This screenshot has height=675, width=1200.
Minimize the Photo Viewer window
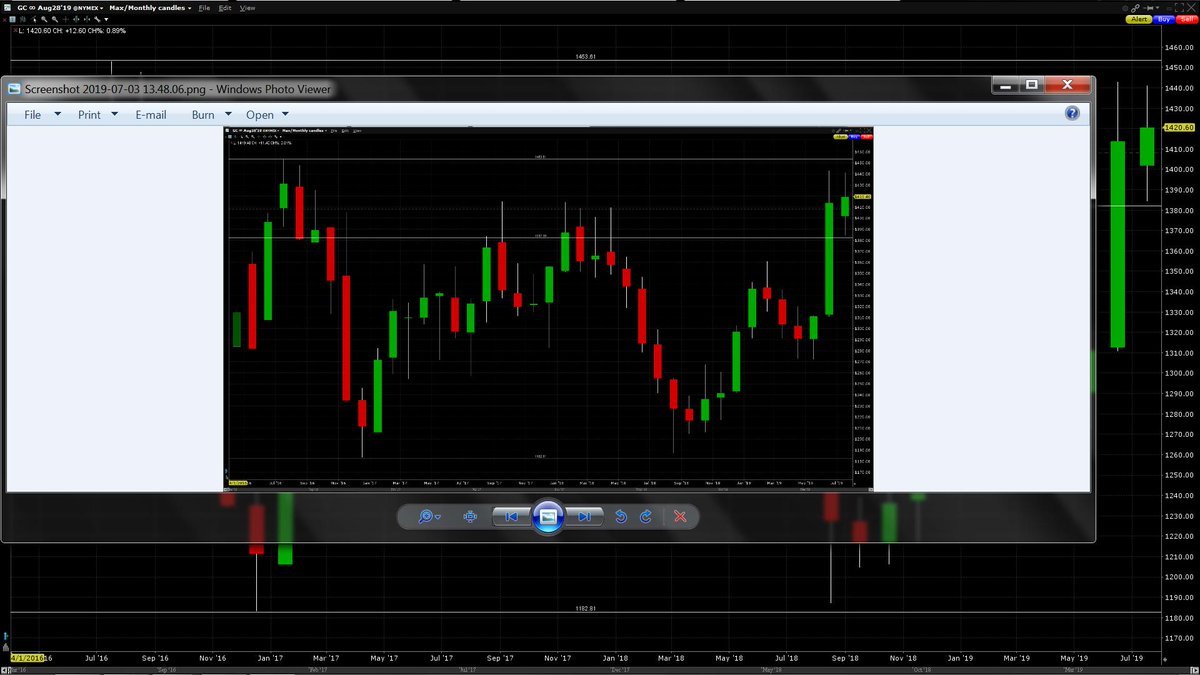click(x=1007, y=86)
